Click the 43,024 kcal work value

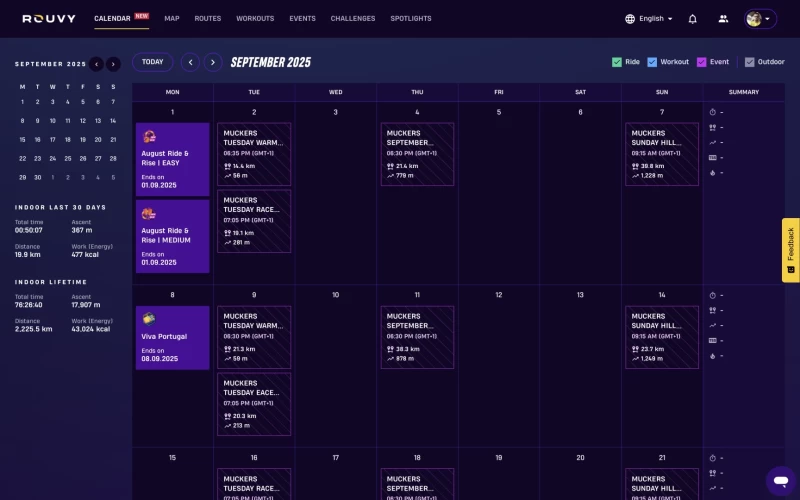91,329
